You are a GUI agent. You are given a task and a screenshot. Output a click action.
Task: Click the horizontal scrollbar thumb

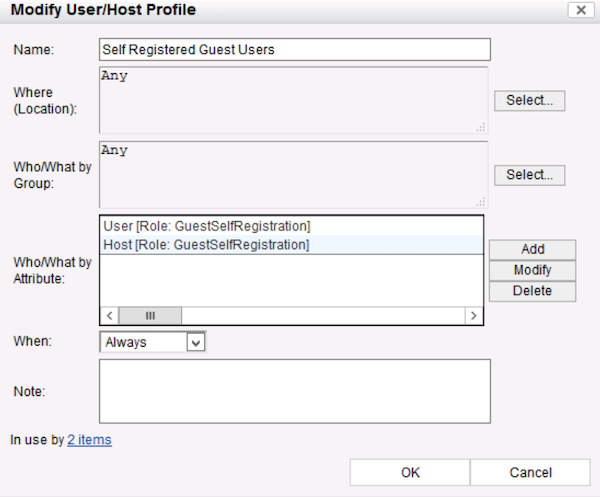(150, 315)
